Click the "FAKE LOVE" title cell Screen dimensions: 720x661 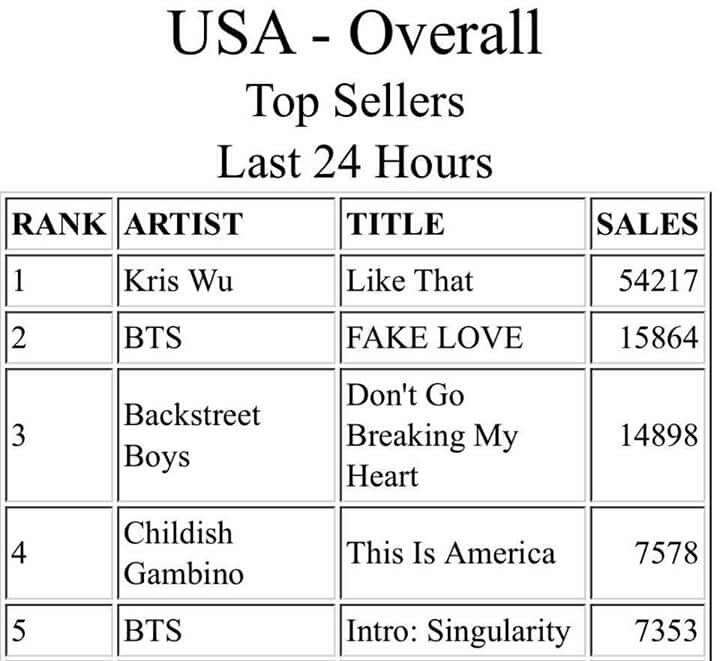[x=434, y=337]
